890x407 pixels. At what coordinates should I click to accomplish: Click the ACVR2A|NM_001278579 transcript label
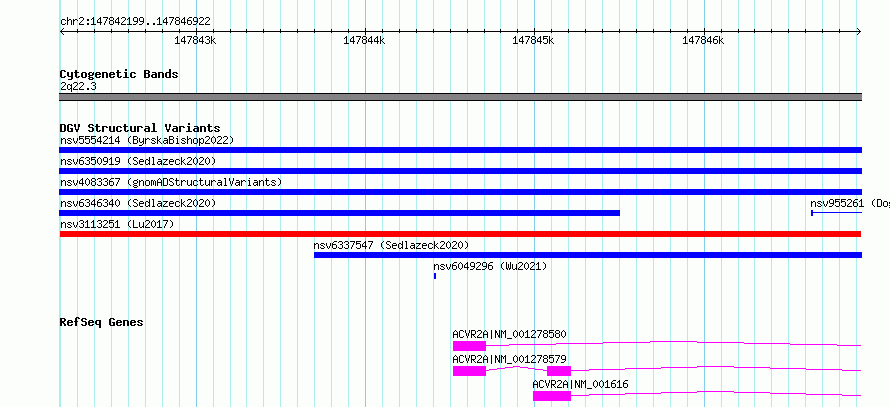[x=509, y=359]
